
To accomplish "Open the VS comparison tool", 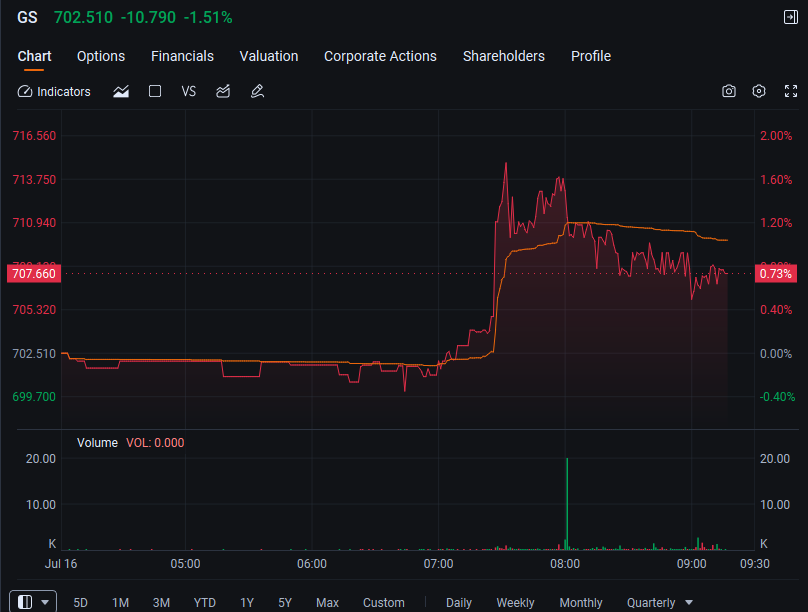I will tap(189, 92).
